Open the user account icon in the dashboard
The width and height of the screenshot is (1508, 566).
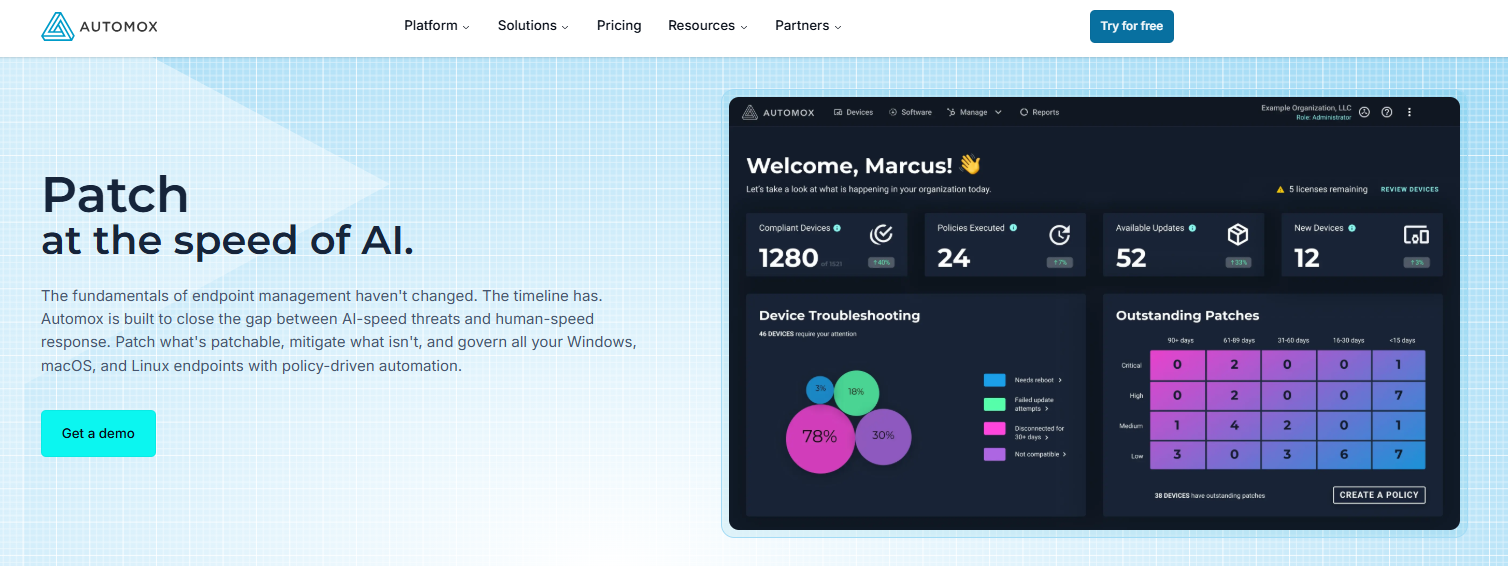[1366, 112]
